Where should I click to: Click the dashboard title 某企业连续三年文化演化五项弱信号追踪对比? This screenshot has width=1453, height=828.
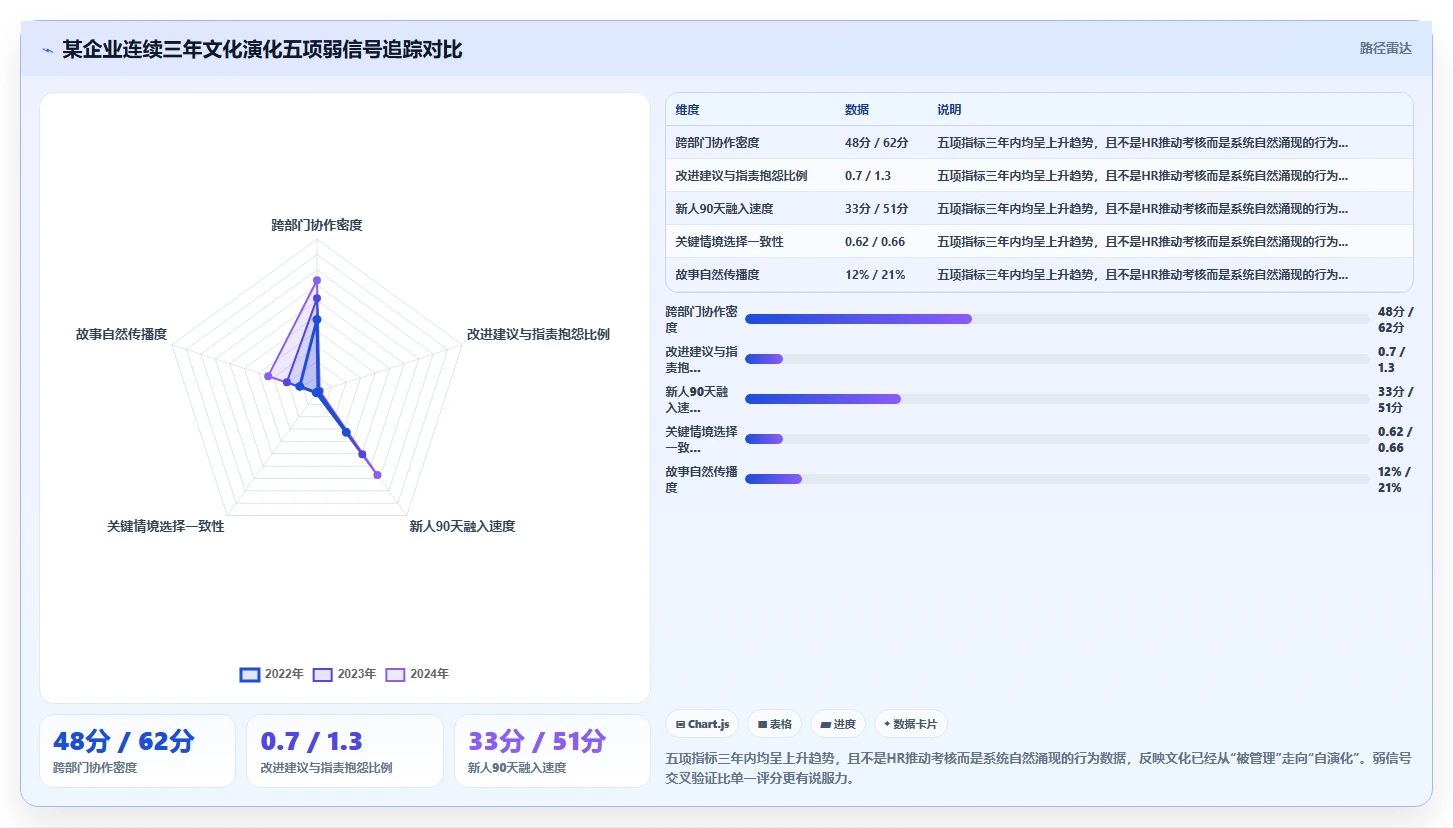(x=262, y=49)
